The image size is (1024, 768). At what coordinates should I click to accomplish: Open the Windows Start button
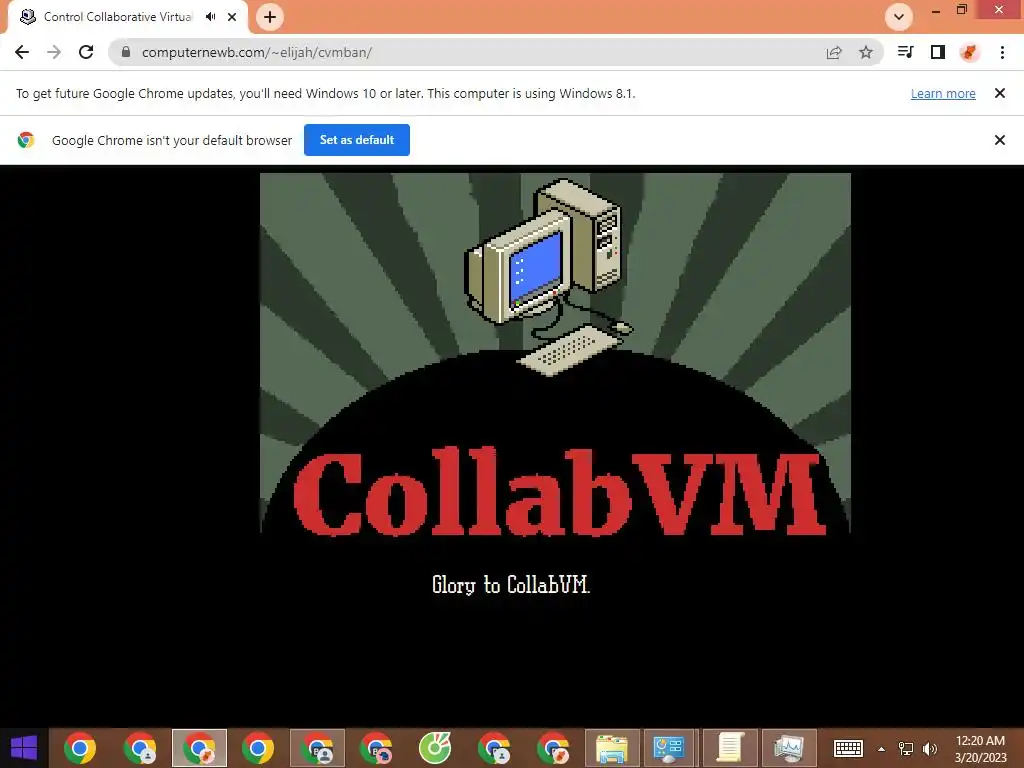[x=24, y=748]
